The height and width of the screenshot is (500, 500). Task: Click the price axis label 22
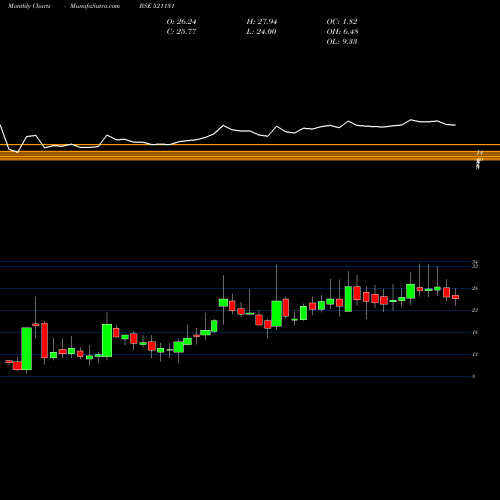pyautogui.click(x=475, y=310)
